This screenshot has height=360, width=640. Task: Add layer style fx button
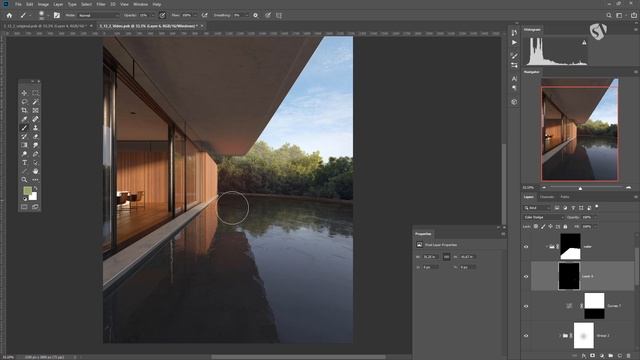pyautogui.click(x=584, y=356)
